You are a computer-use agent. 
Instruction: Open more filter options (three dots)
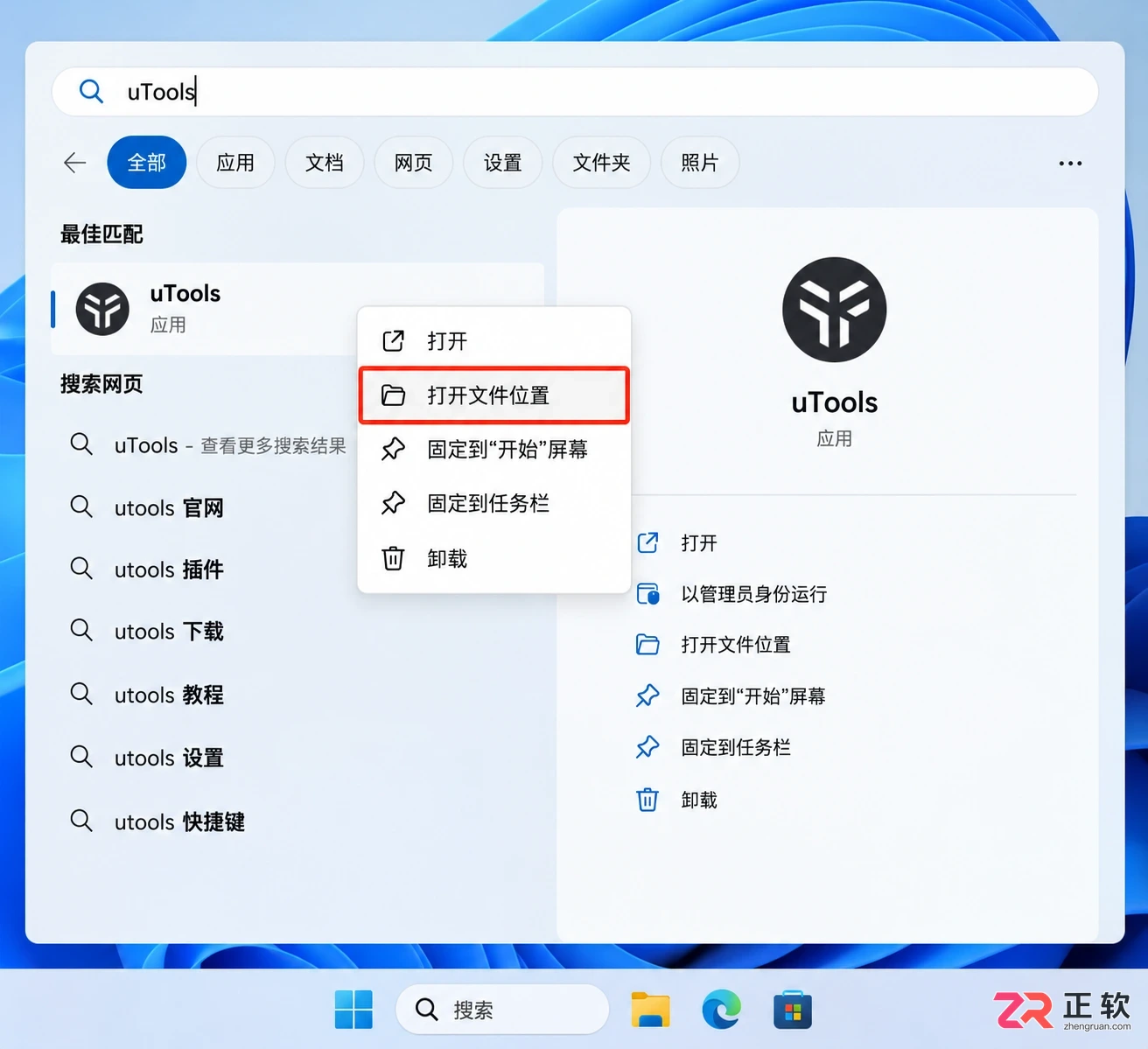tap(1070, 164)
